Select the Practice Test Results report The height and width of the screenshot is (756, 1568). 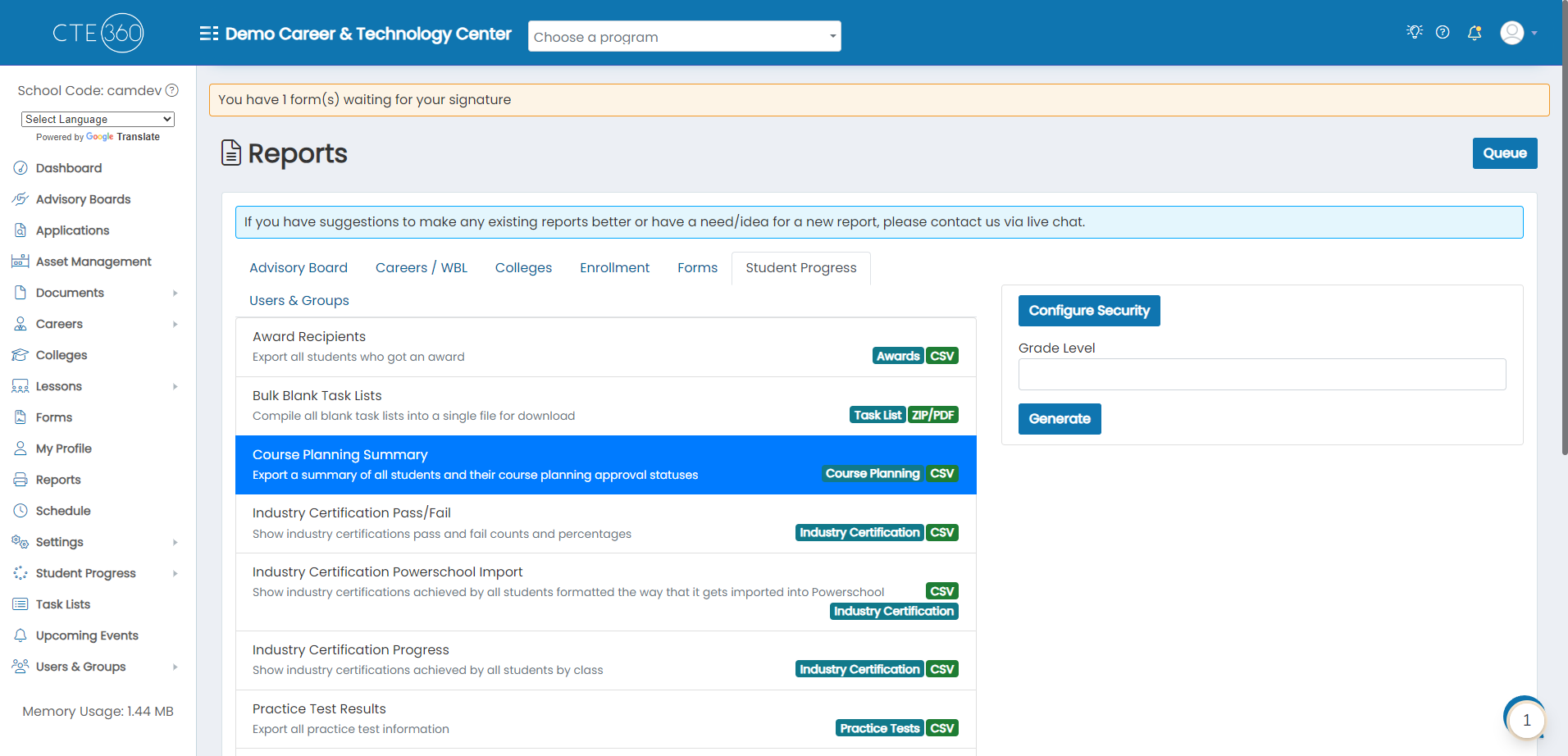(606, 719)
